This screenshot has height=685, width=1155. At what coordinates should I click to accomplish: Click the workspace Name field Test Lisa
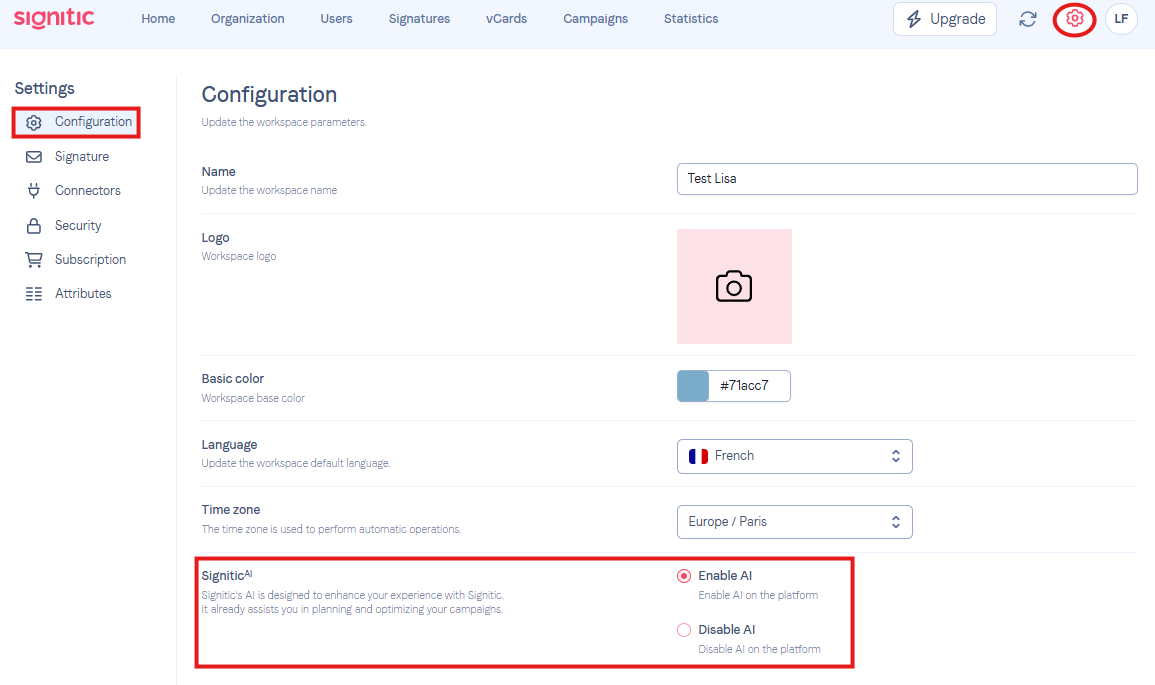[x=907, y=179]
